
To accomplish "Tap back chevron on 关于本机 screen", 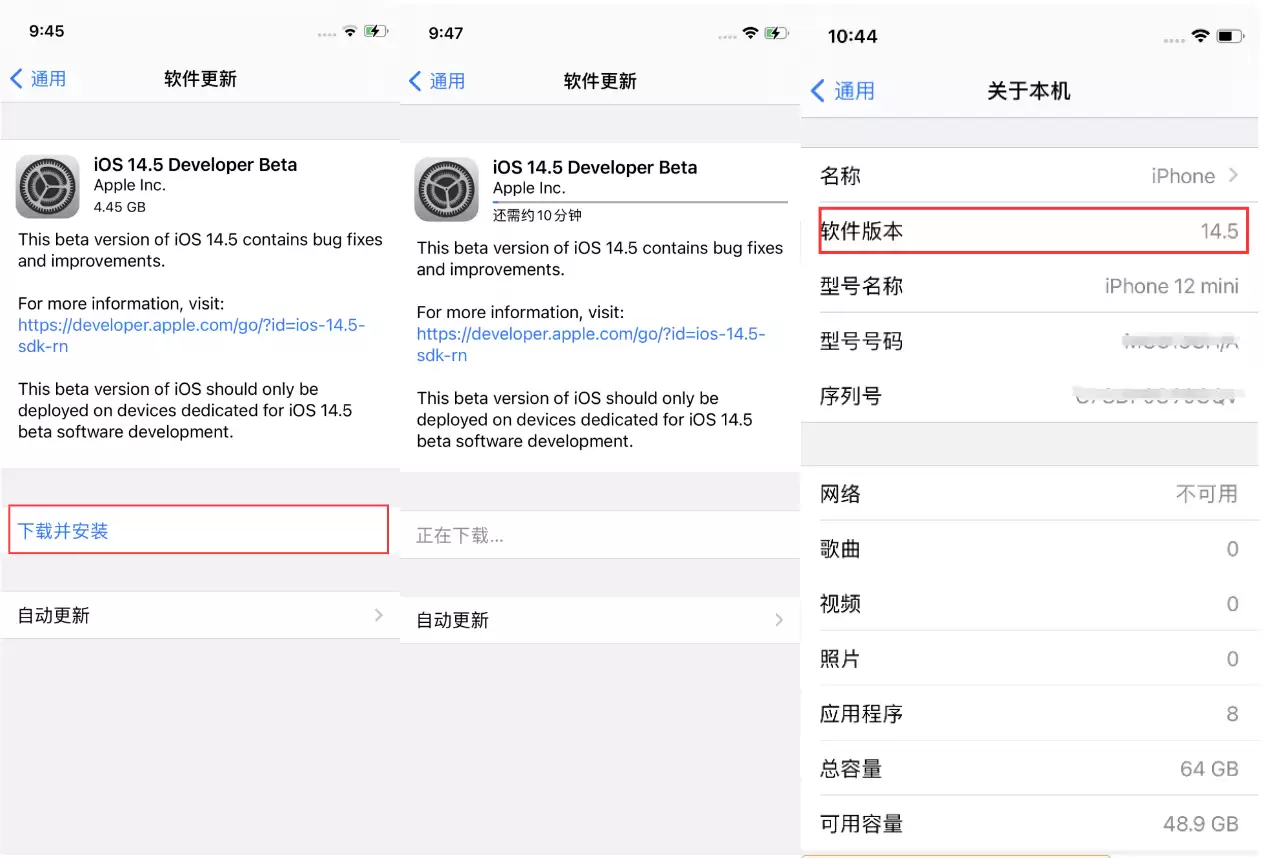I will [818, 91].
